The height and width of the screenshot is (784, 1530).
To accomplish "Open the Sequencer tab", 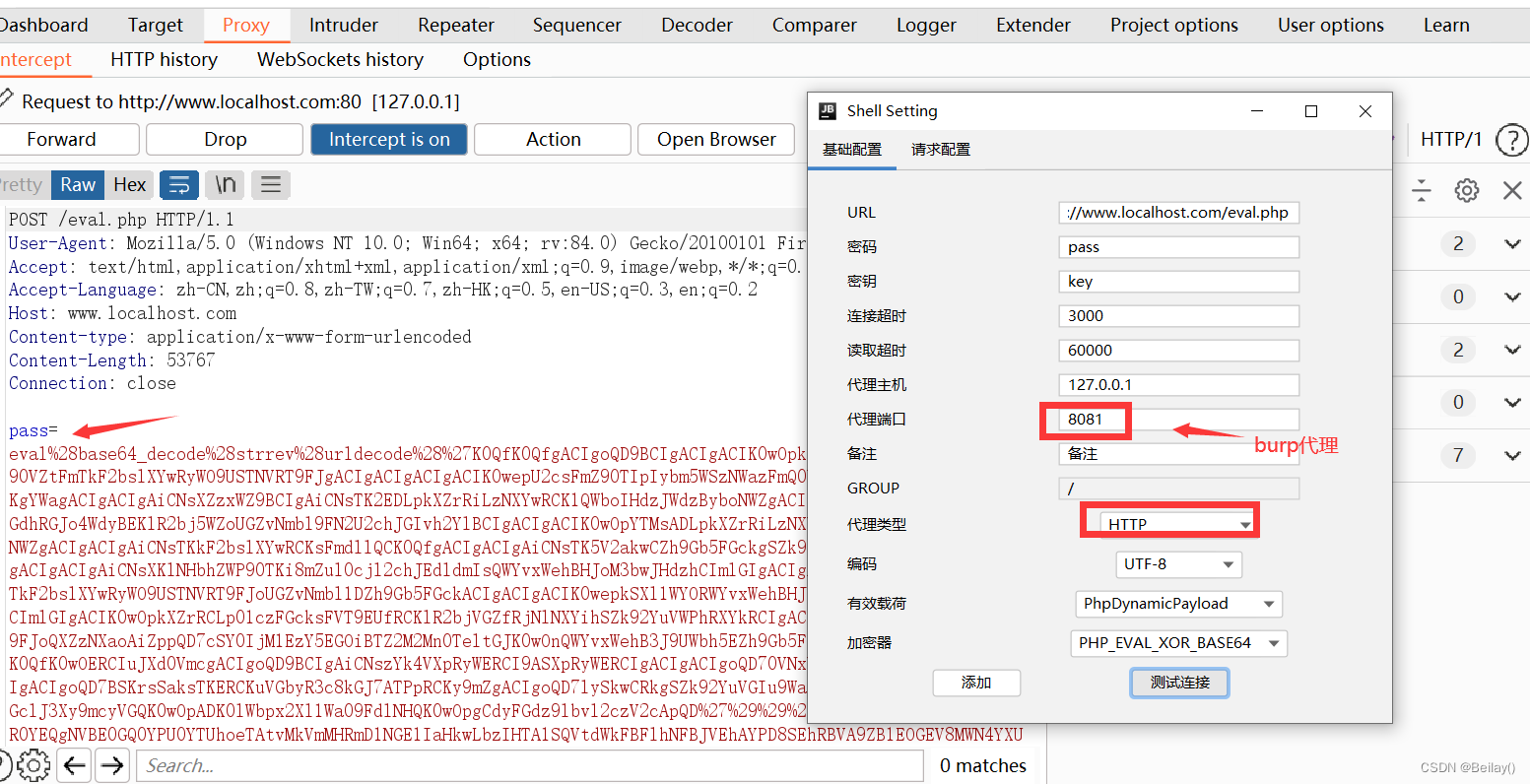I will click(x=577, y=25).
